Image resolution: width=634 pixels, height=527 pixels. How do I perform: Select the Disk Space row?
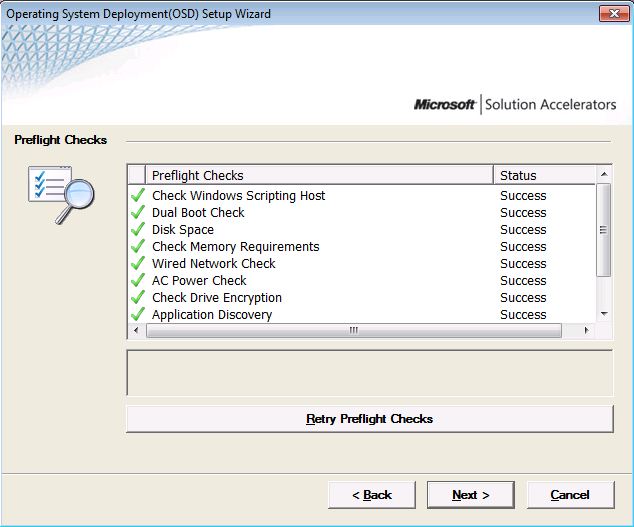[362, 229]
